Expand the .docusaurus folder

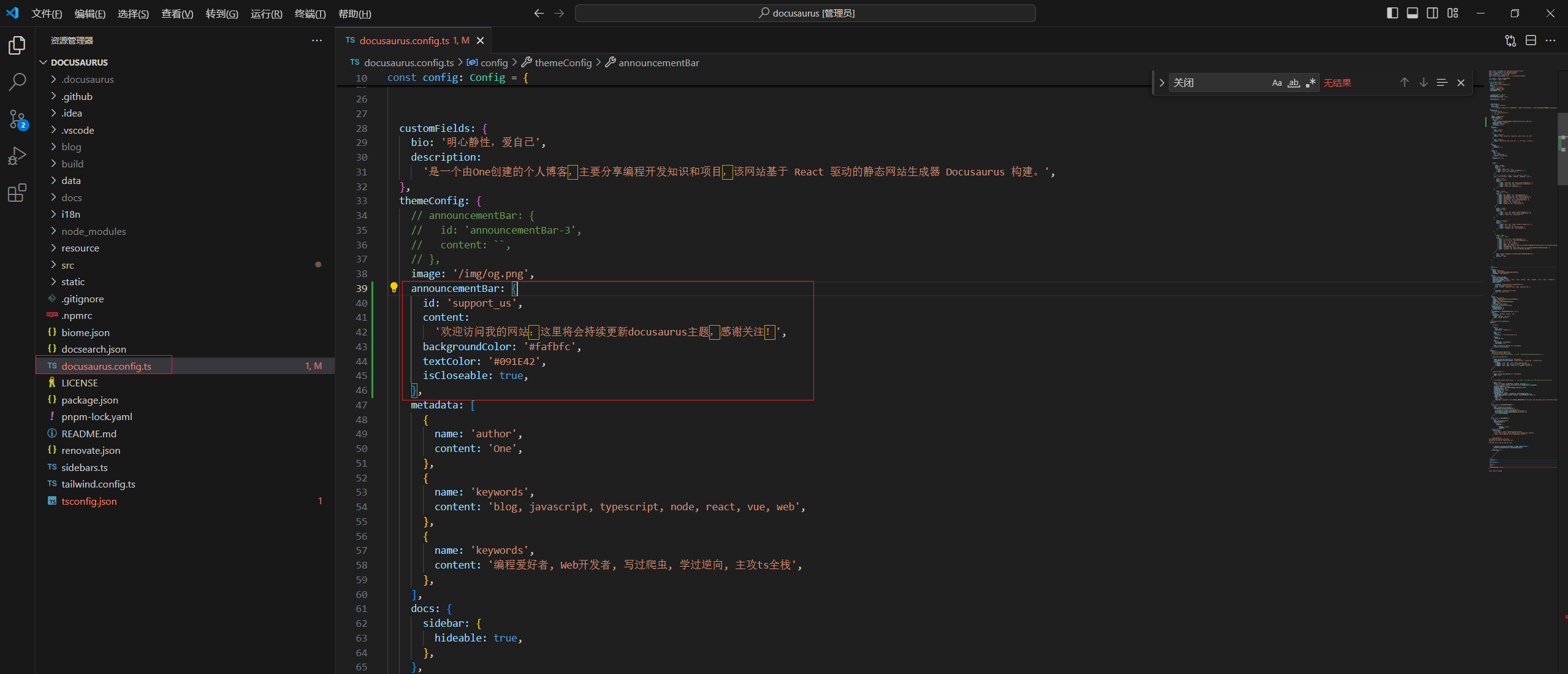click(185, 79)
